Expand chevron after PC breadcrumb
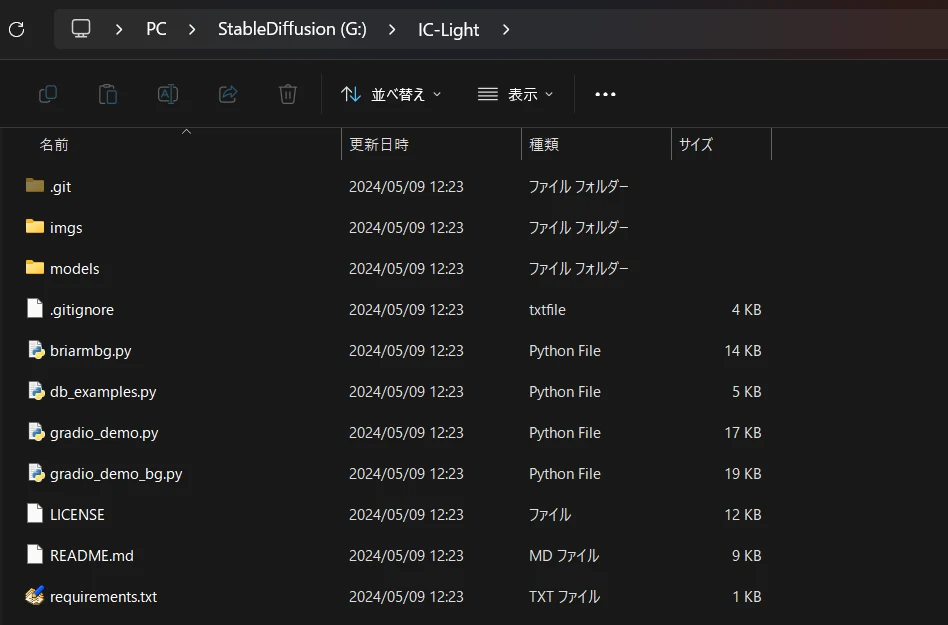This screenshot has height=625, width=948. point(192,29)
